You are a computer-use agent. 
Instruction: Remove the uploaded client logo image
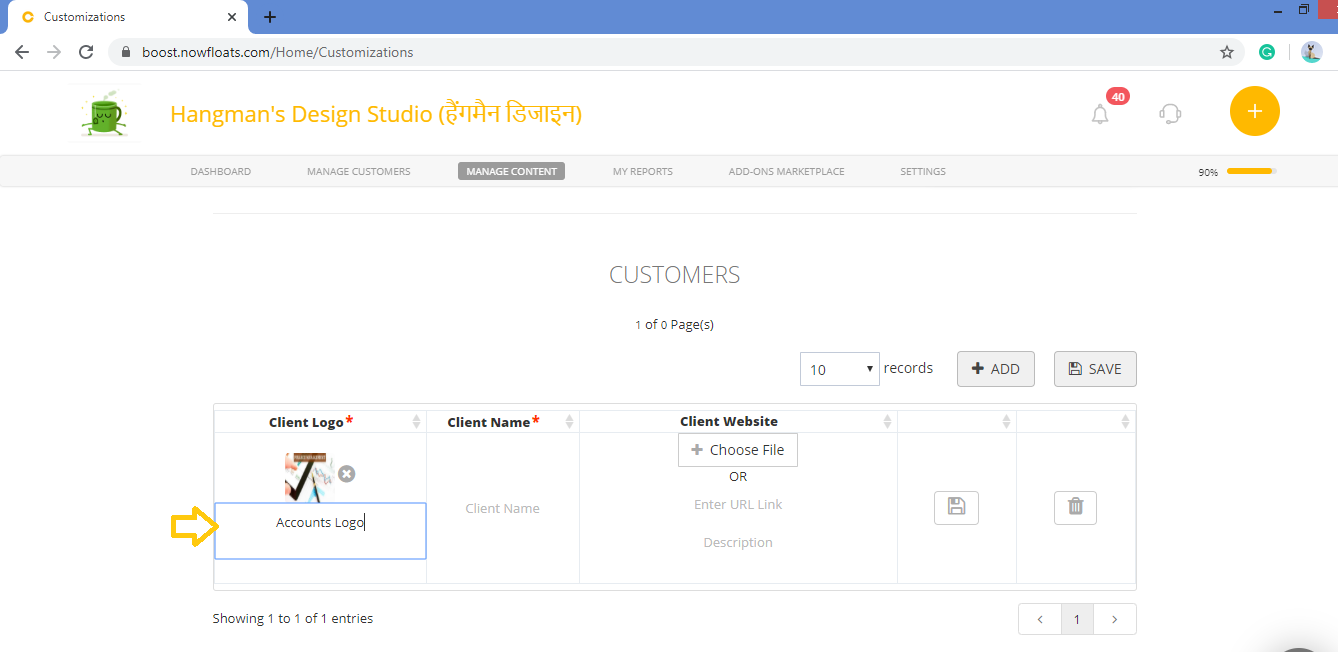[x=346, y=474]
